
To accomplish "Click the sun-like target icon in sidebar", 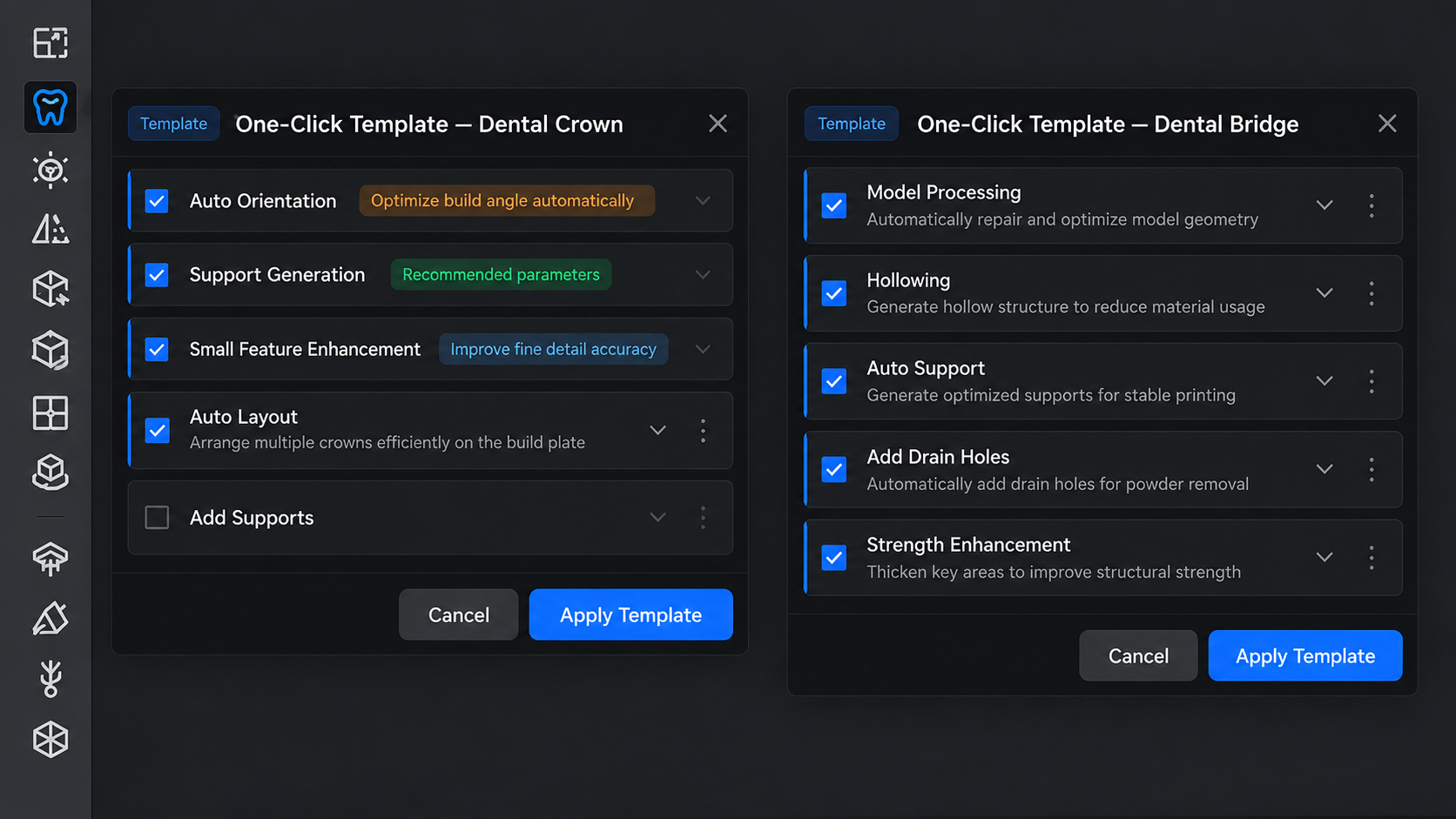I will tap(51, 170).
